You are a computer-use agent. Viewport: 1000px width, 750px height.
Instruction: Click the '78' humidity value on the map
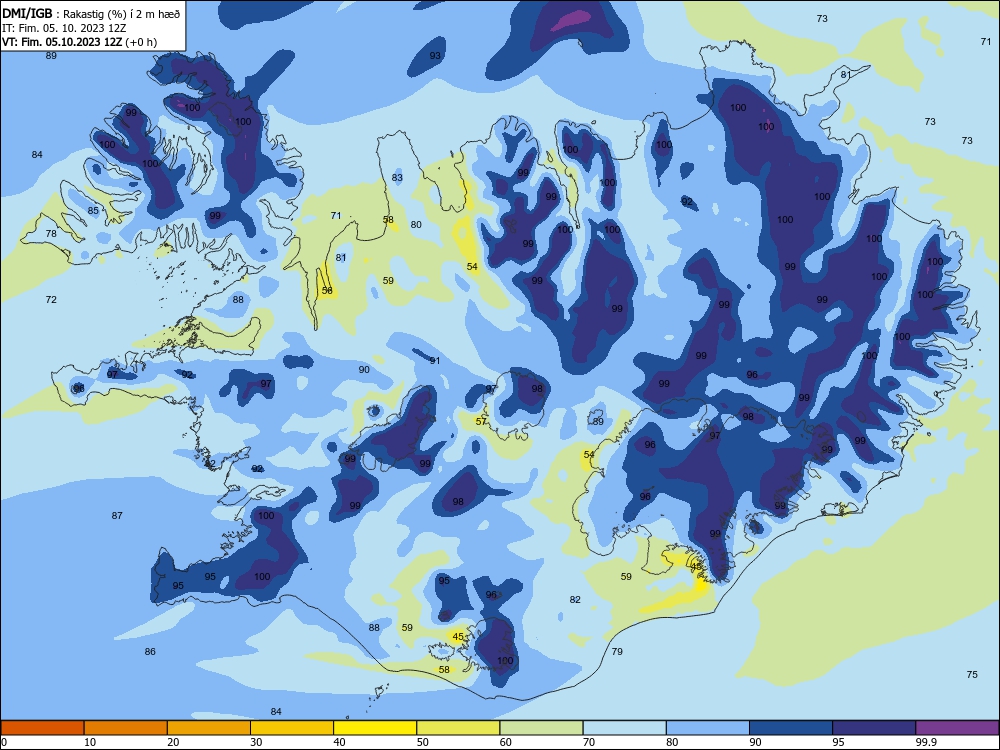pyautogui.click(x=51, y=233)
